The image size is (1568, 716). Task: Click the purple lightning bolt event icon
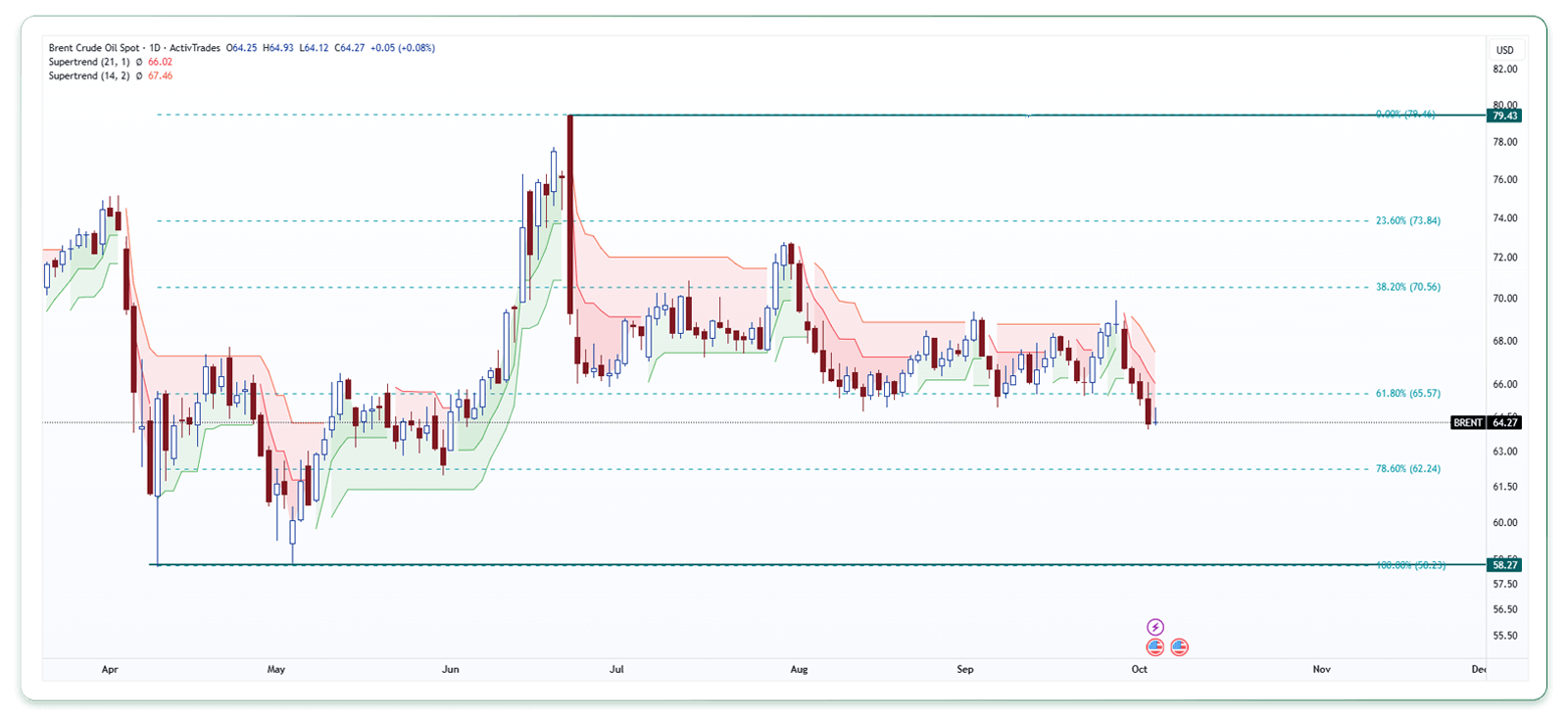[1155, 627]
